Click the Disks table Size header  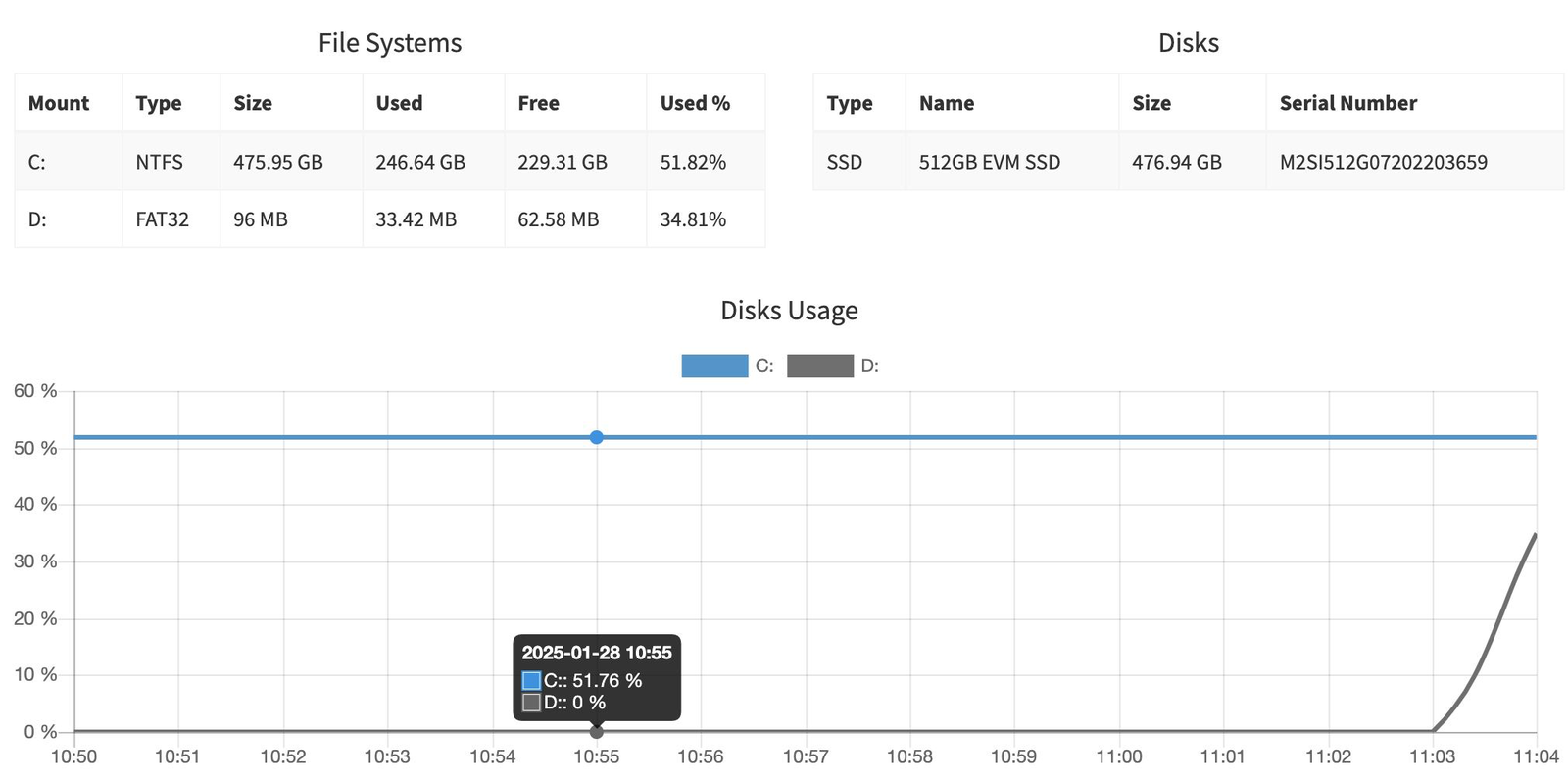pyautogui.click(x=1193, y=103)
